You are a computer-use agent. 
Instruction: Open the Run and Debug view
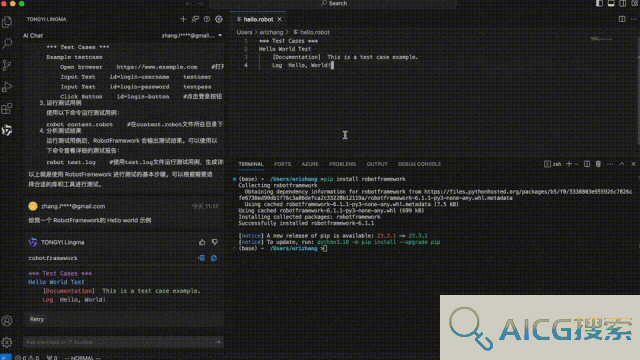click(7, 87)
